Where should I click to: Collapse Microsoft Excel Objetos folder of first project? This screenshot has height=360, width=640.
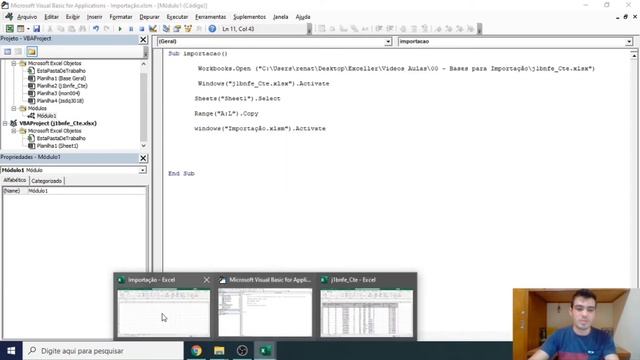point(13,64)
